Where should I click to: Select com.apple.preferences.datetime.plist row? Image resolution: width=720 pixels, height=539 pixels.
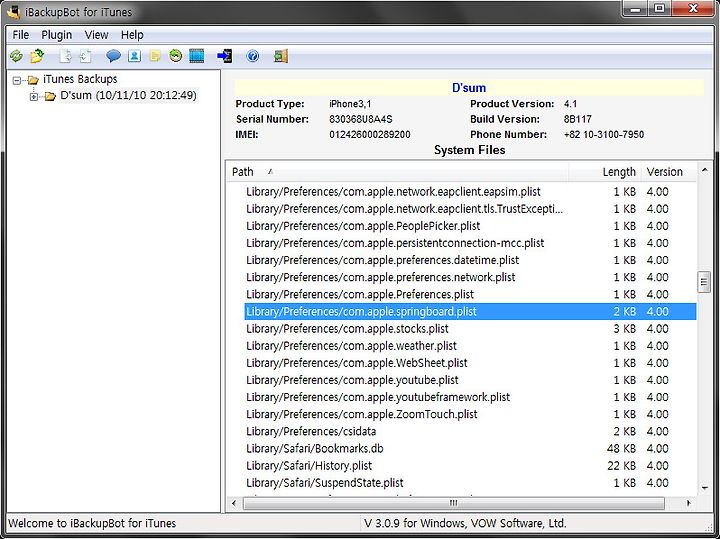point(470,260)
